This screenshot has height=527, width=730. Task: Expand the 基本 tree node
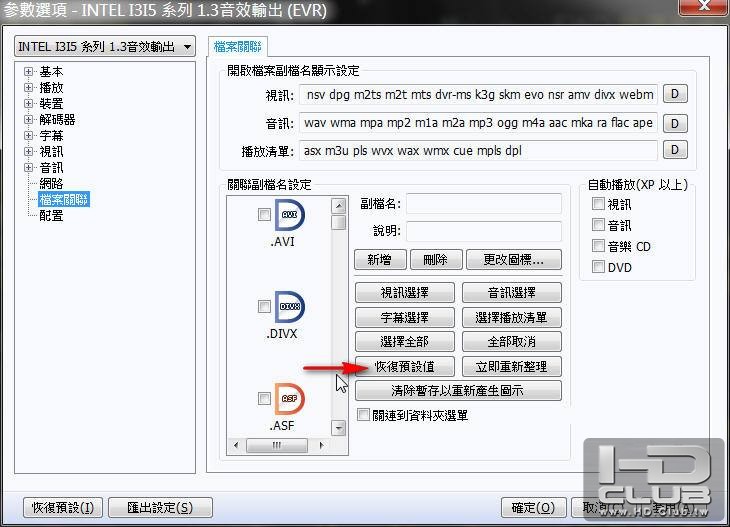click(x=28, y=72)
